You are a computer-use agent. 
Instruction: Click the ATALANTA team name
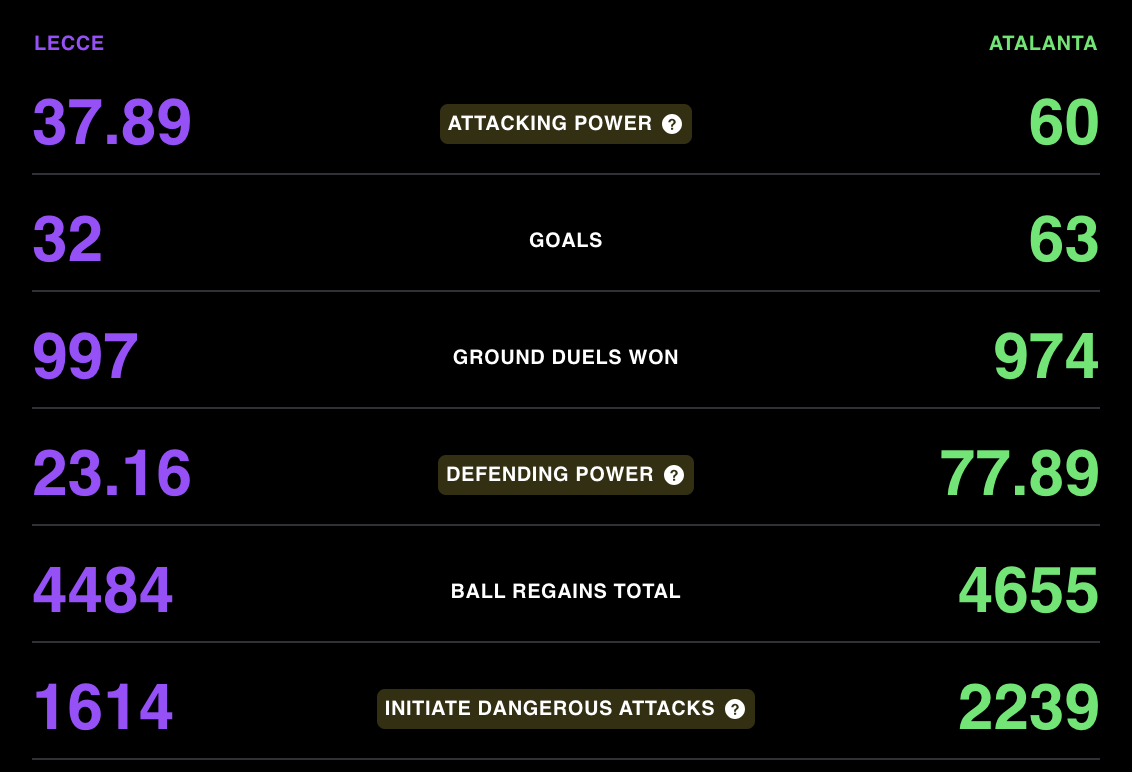pos(1043,43)
